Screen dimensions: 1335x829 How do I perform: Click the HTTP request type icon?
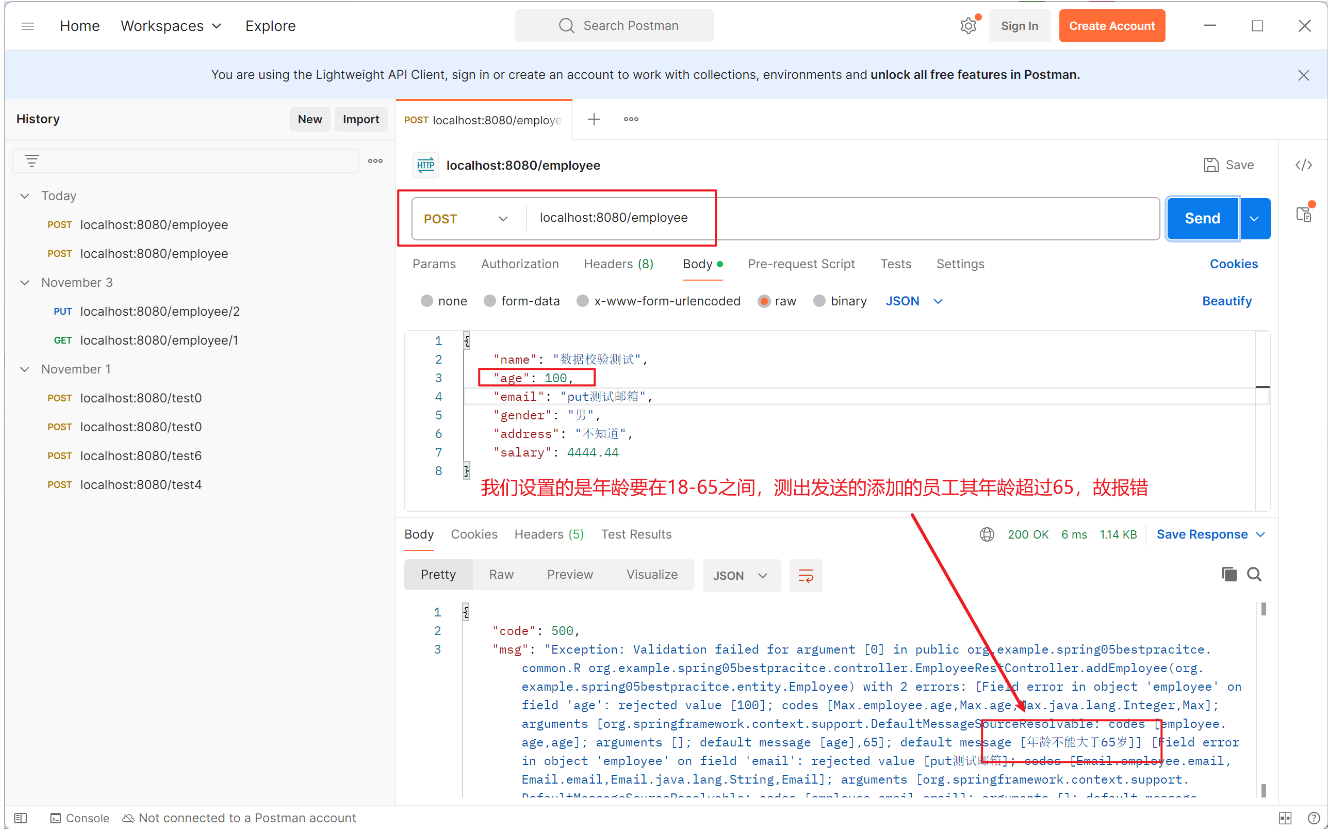click(x=426, y=165)
